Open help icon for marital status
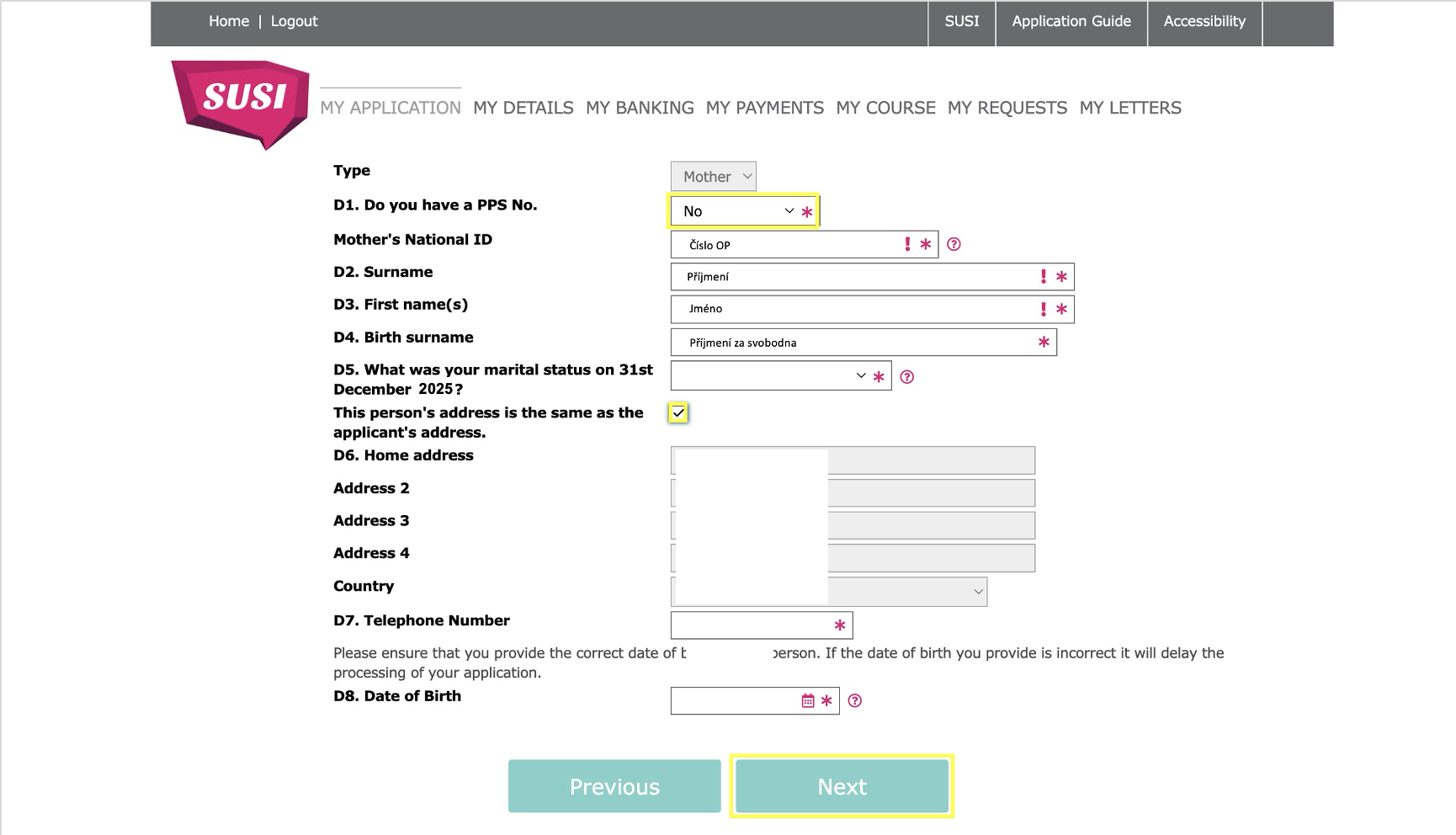 point(906,377)
